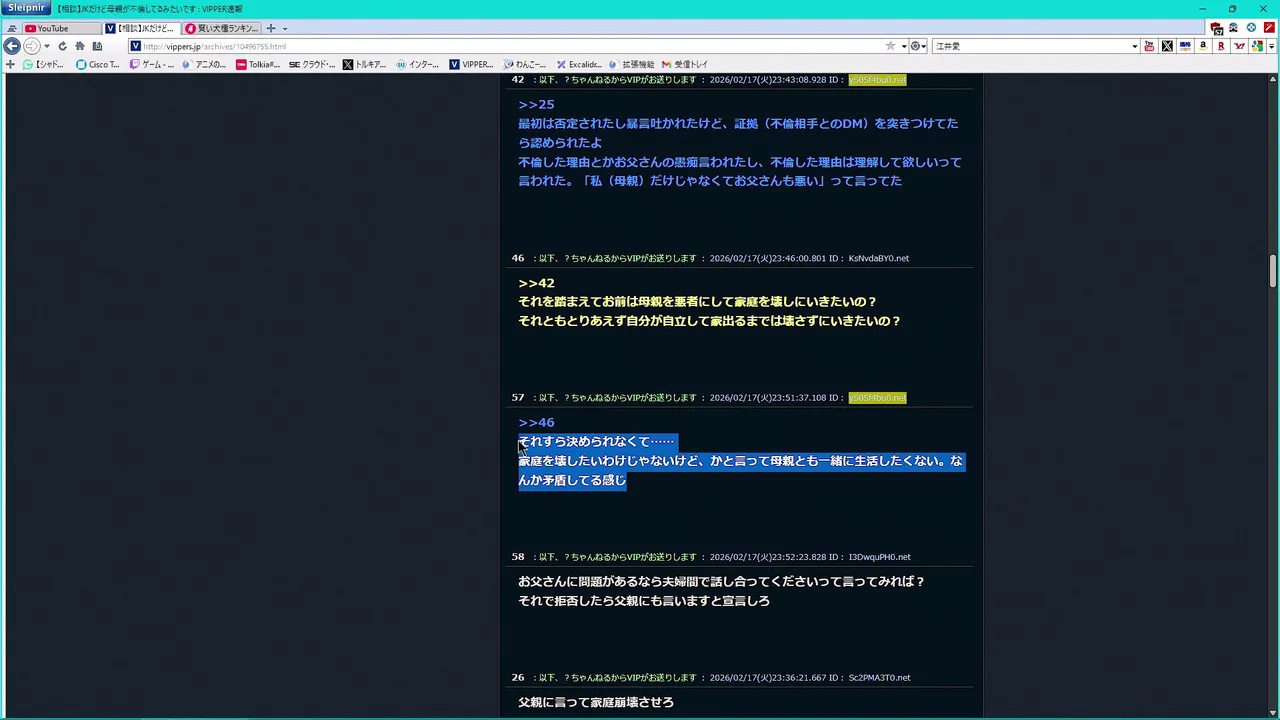Screen dimensions: 1280x720
Task: Click the page protect icon beside home
Action: click(97, 46)
